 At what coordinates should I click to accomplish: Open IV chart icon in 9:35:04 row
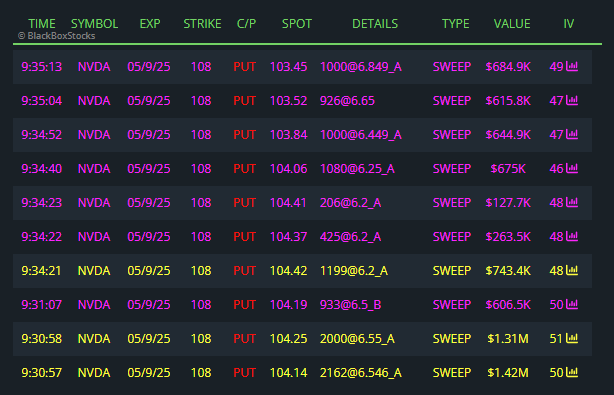pyautogui.click(x=572, y=100)
